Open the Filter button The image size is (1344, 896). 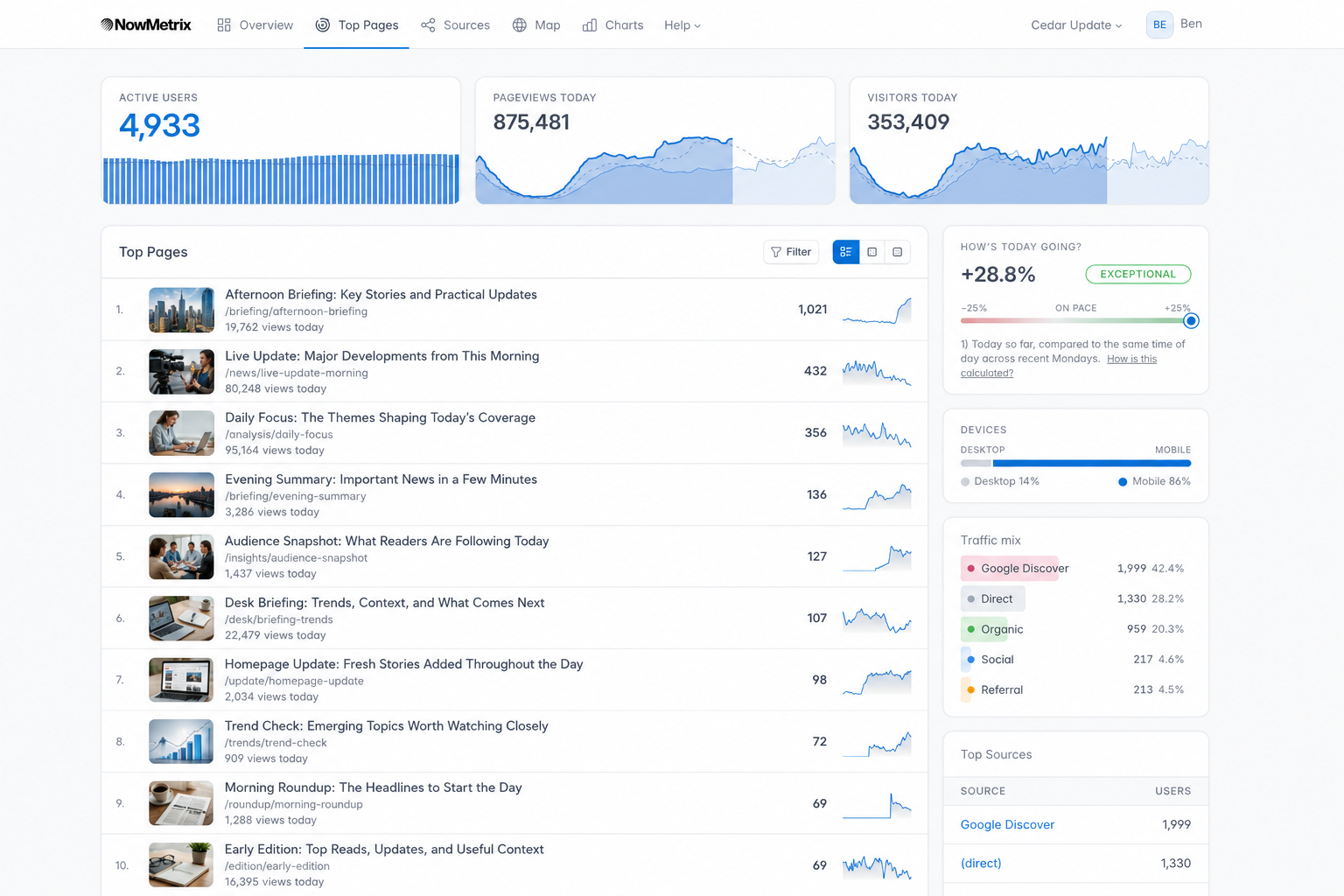pyautogui.click(x=791, y=252)
